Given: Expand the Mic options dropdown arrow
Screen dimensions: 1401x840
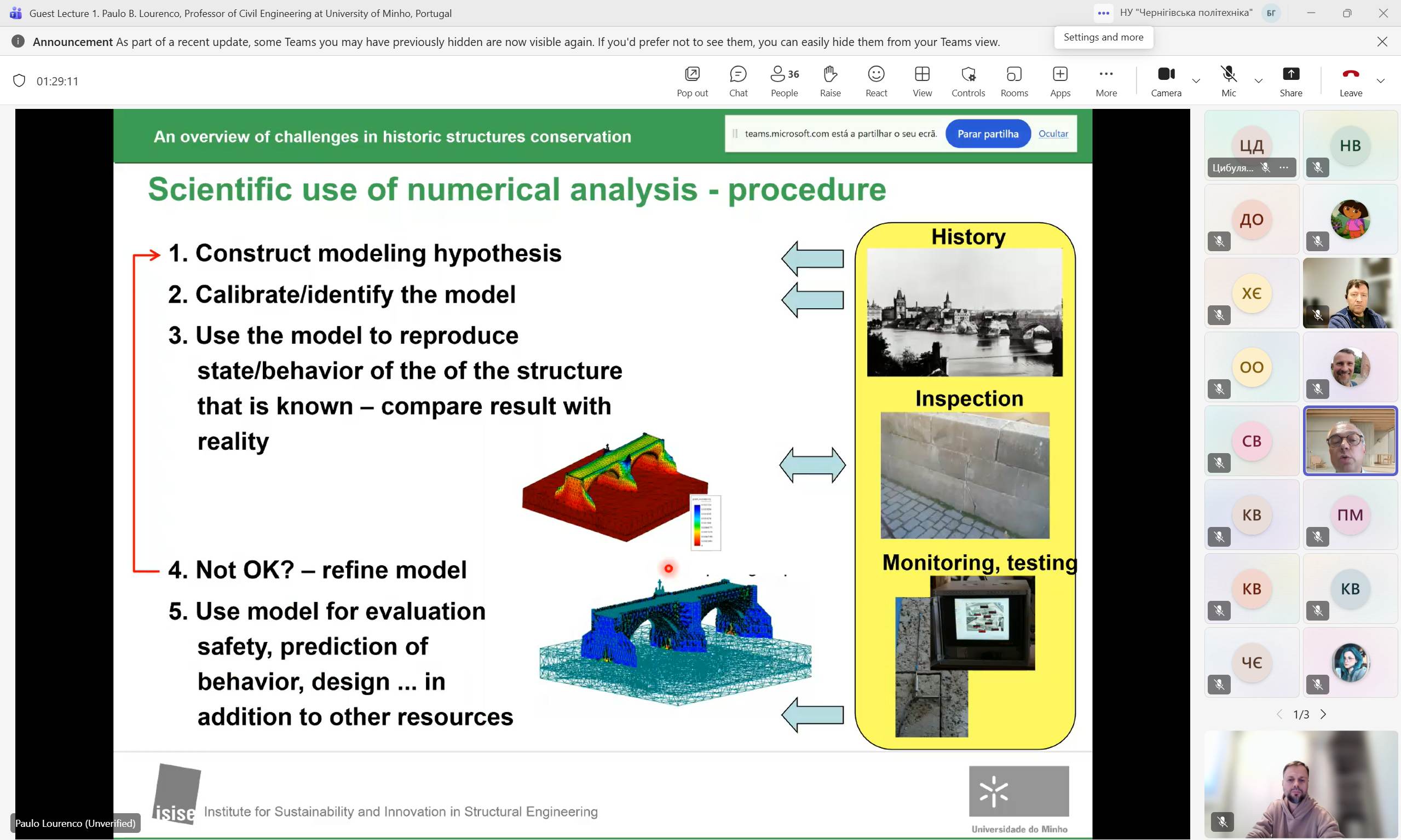Looking at the screenshot, I should click(x=1258, y=81).
